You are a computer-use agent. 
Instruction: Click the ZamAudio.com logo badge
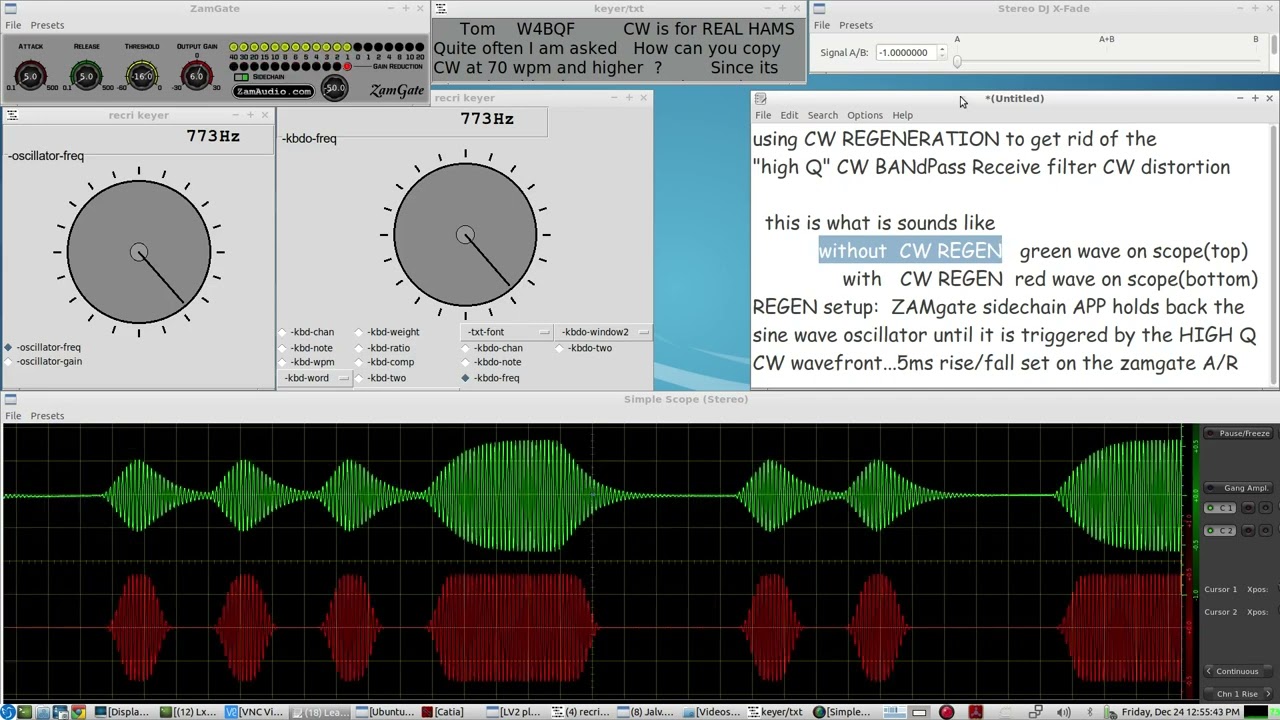coord(273,91)
